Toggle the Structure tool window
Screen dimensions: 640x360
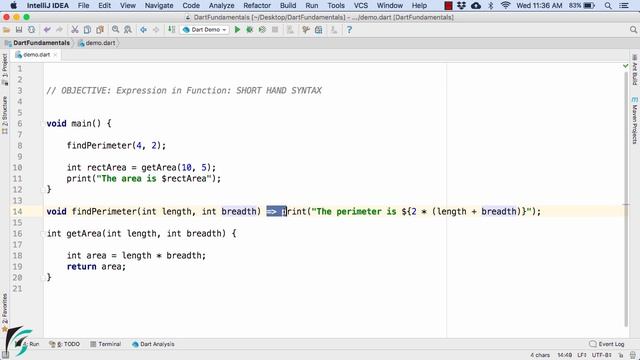point(4,115)
